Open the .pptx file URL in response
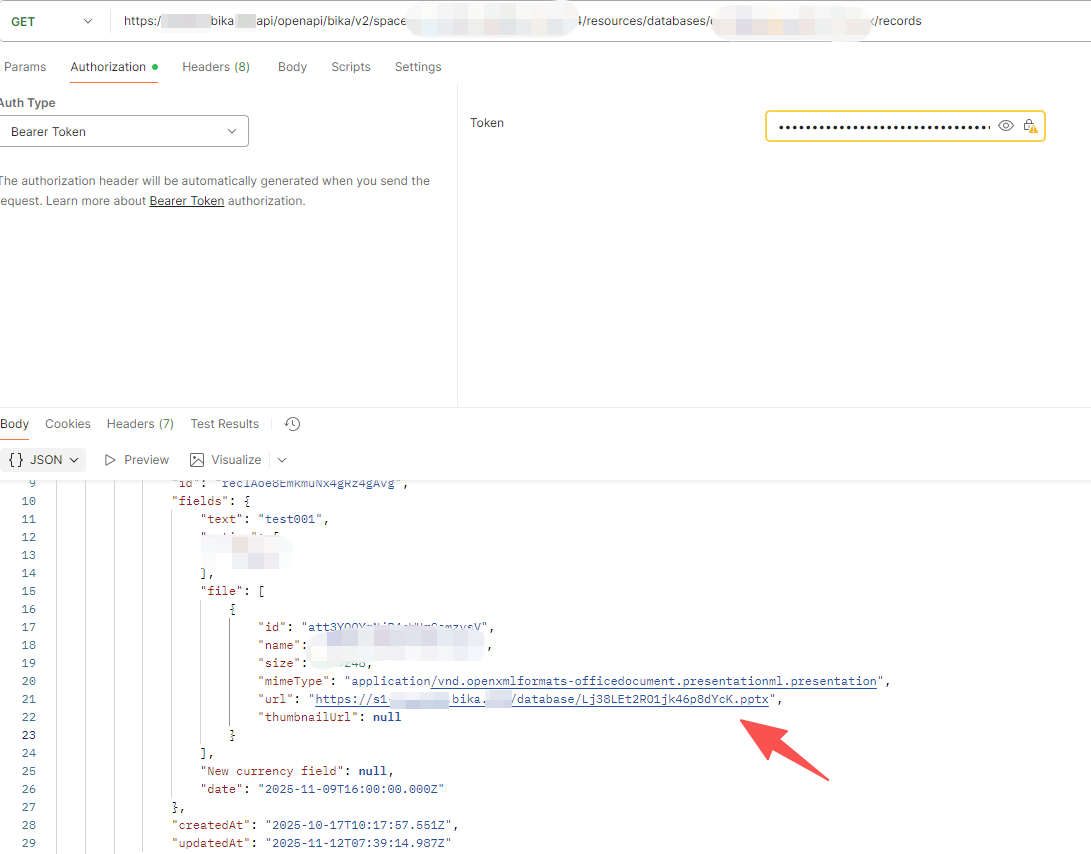 click(541, 699)
